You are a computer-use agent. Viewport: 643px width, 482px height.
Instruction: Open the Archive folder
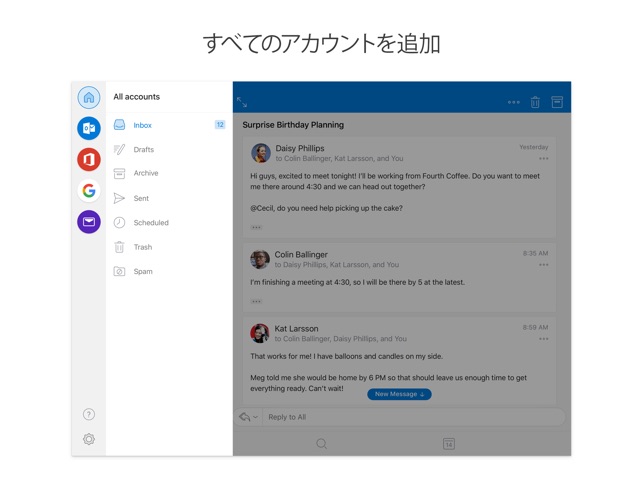tap(169, 174)
